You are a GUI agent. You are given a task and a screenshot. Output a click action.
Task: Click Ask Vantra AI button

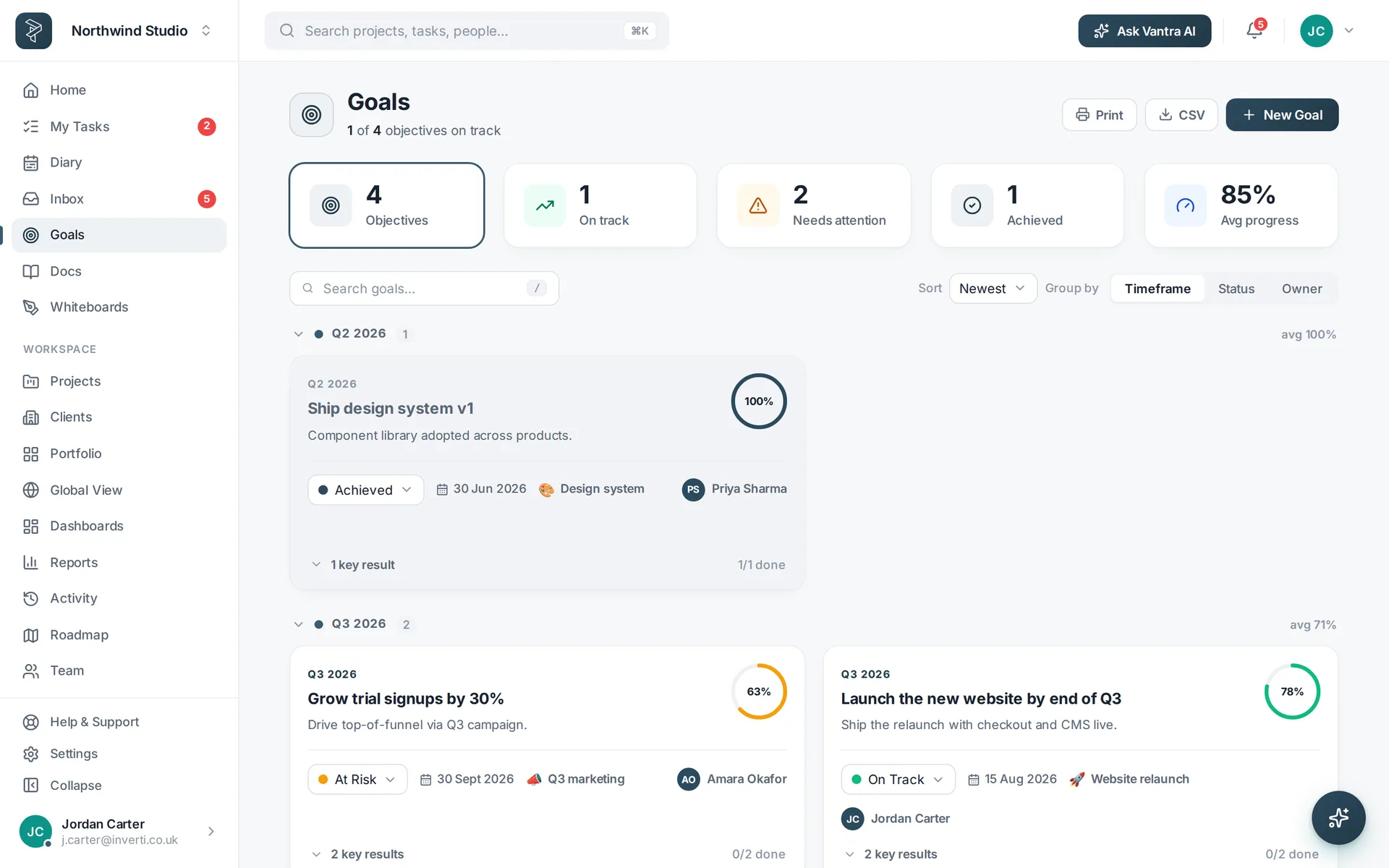(1144, 31)
